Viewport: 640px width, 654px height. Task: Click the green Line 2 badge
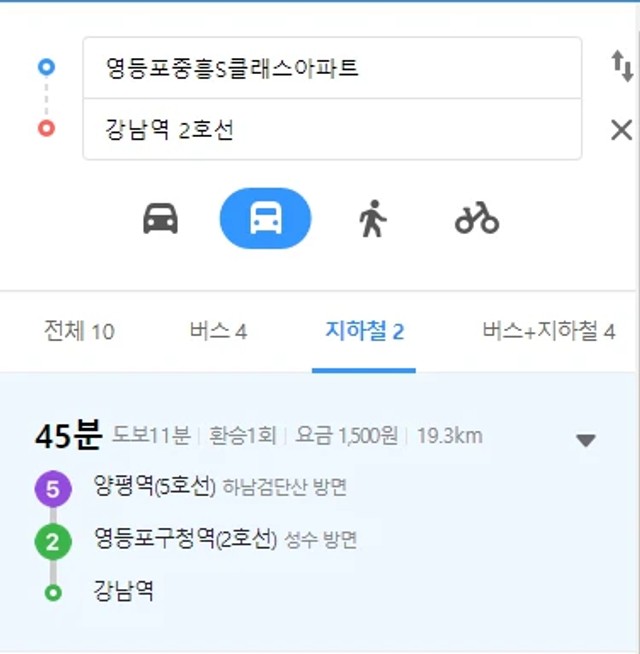point(53,541)
